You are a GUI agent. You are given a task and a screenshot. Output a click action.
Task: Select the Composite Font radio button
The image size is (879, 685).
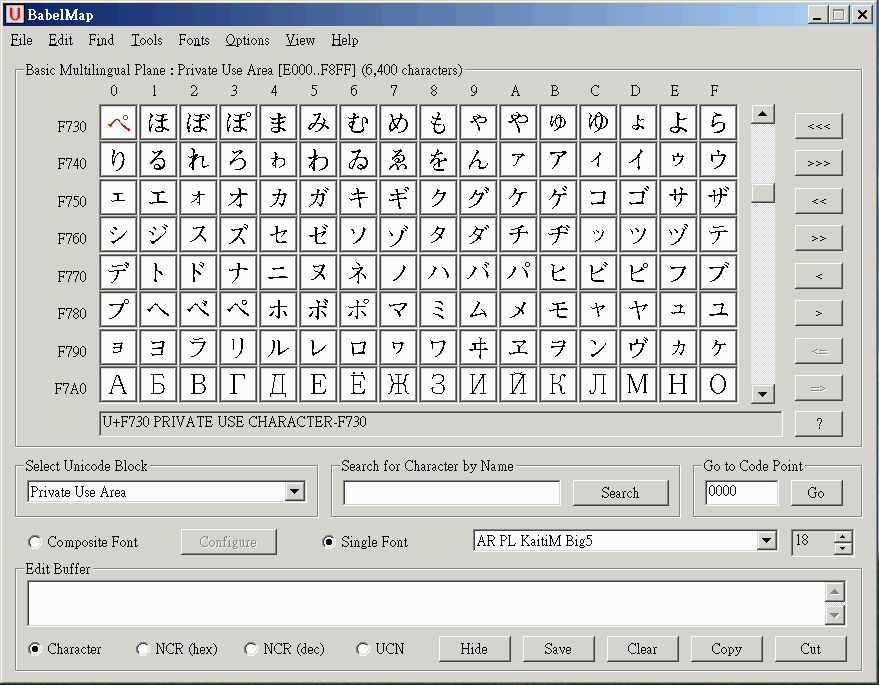36,542
